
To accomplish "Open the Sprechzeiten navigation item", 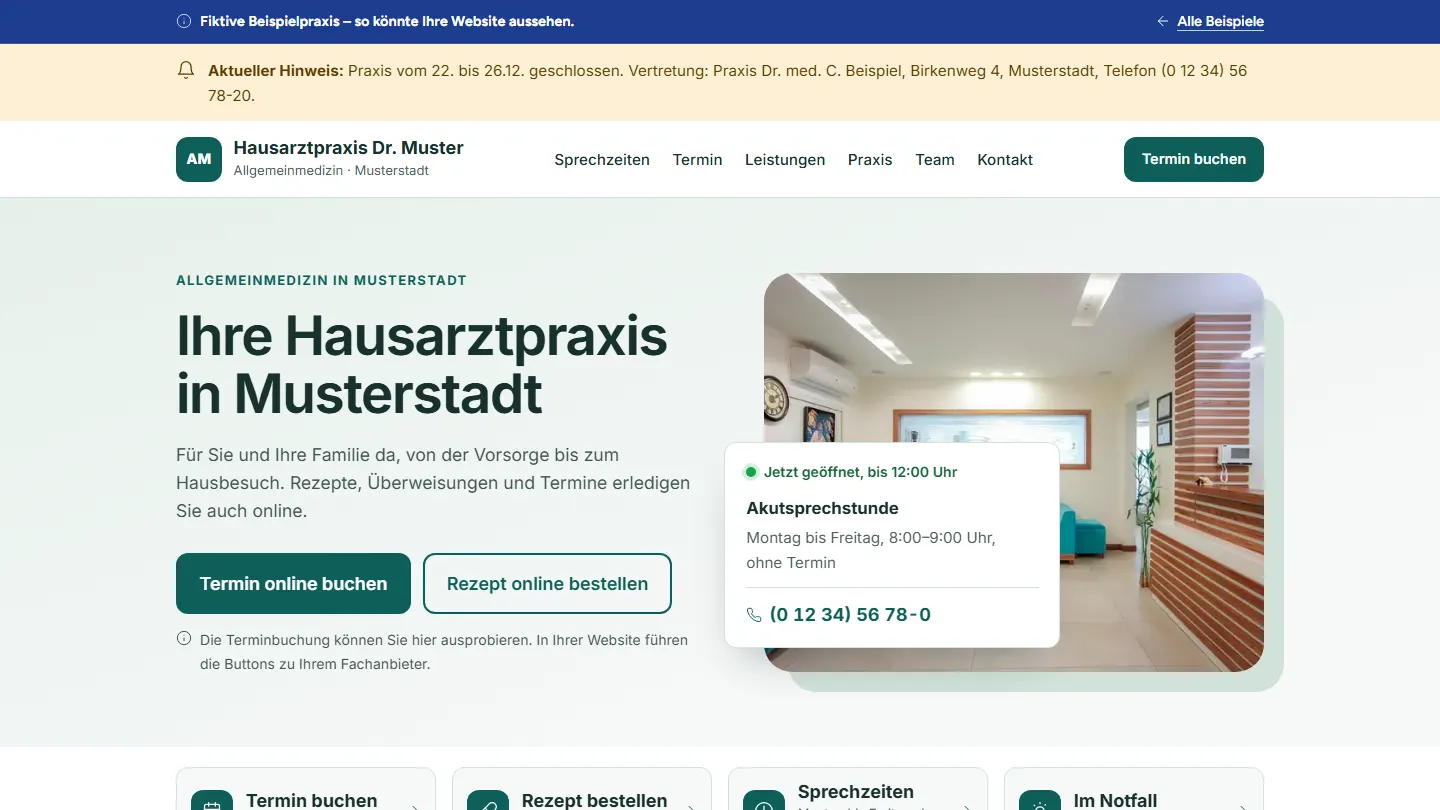I will [602, 160].
